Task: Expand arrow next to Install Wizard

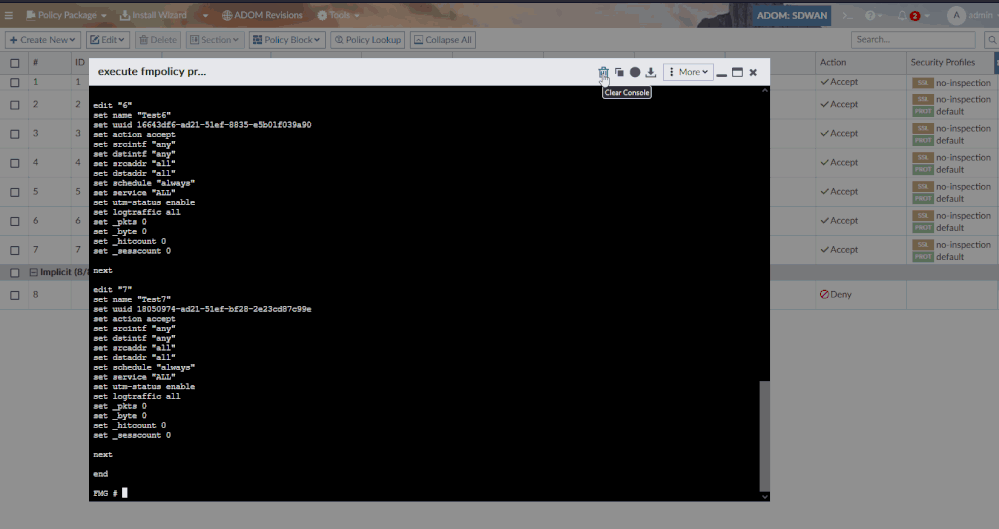Action: pos(205,15)
